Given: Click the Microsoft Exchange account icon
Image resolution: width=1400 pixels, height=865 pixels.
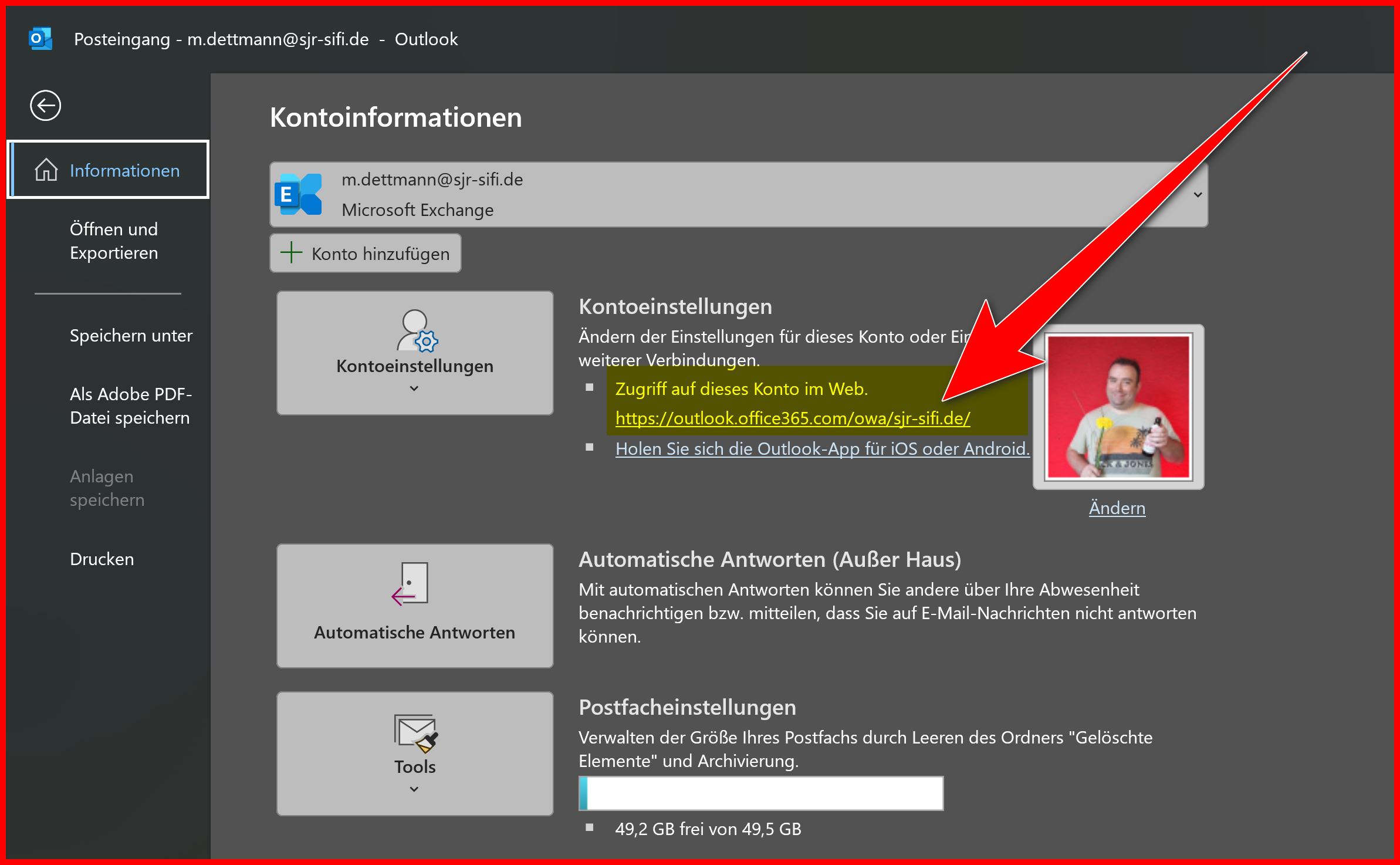Looking at the screenshot, I should coord(299,194).
